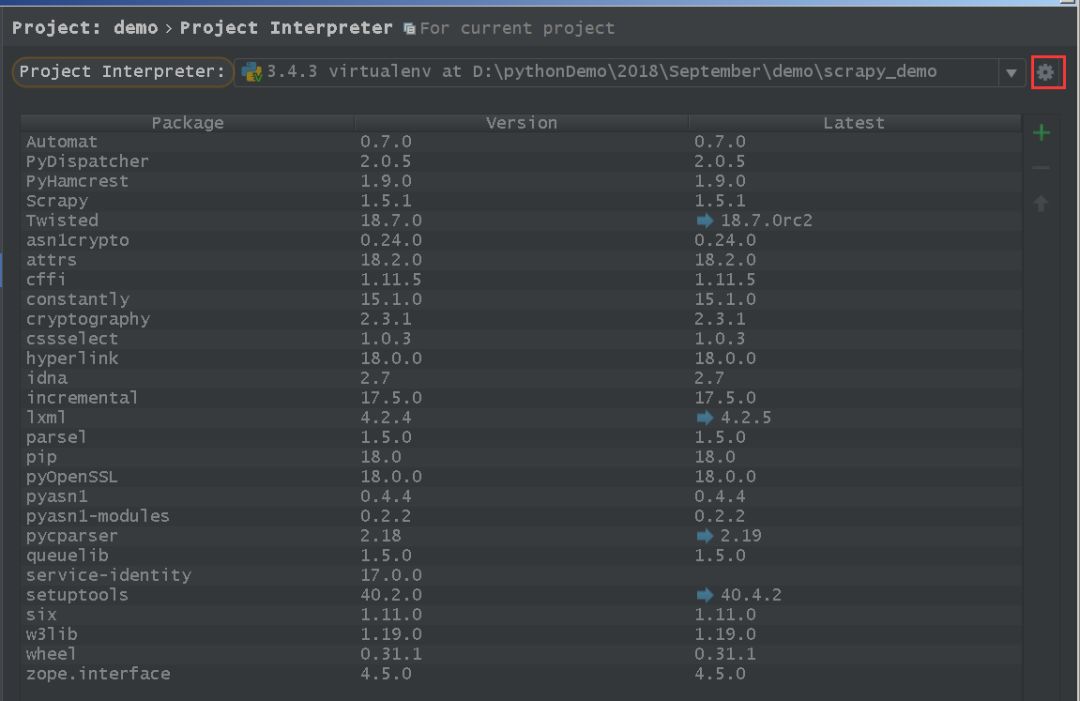The width and height of the screenshot is (1080, 701).
Task: Click setuptools version 40.2.0 cell
Action: click(x=391, y=595)
